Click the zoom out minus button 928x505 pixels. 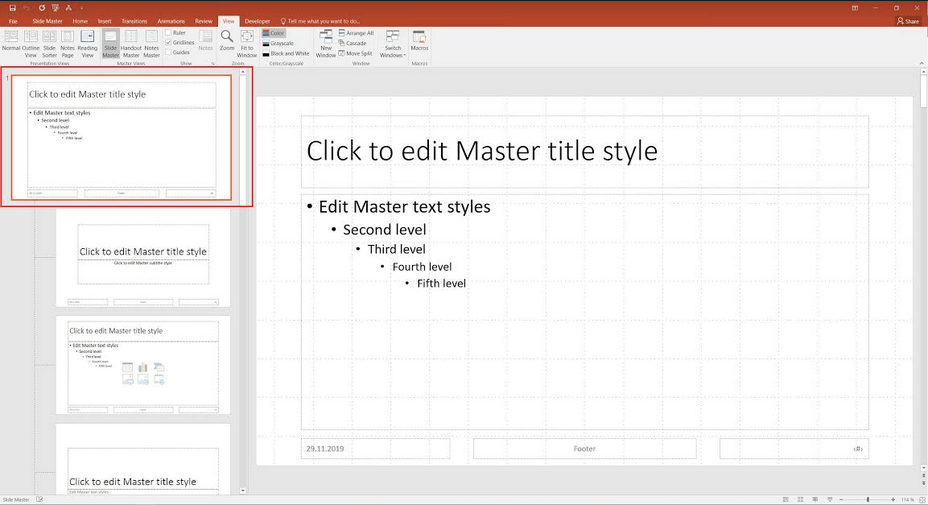841,500
